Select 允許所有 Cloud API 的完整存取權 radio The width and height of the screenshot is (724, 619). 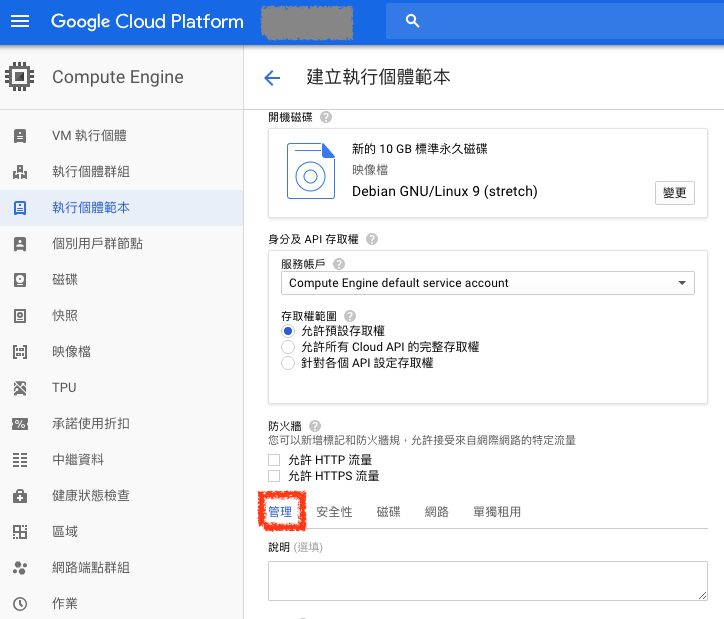288,347
